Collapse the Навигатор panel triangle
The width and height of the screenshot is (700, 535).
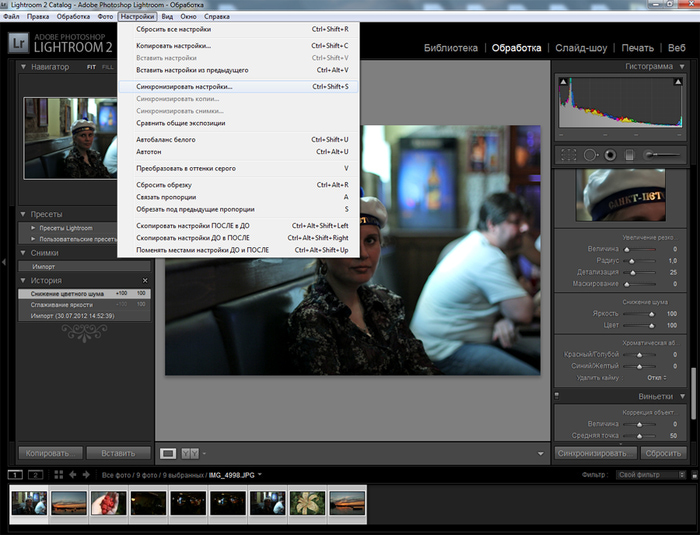pos(23,67)
